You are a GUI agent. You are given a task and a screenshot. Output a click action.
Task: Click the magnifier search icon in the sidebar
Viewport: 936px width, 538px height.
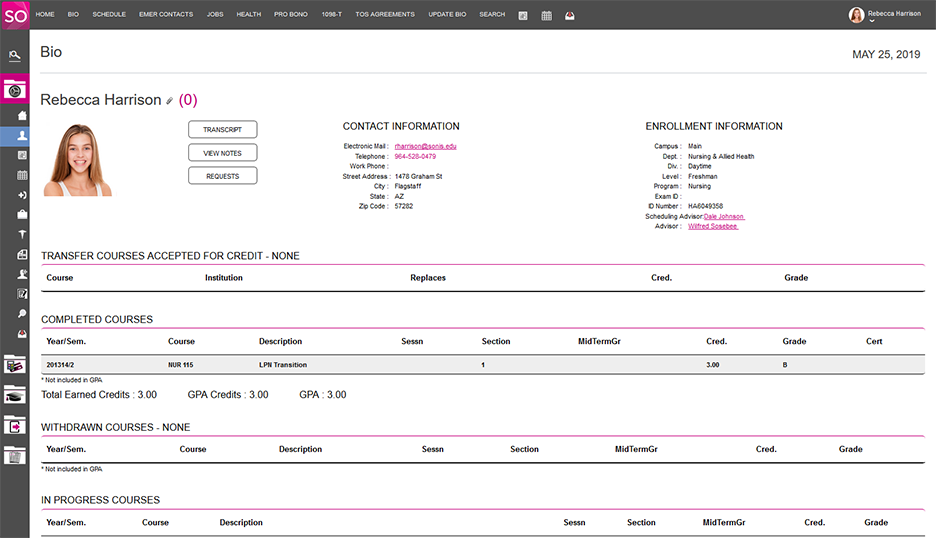click(22, 313)
